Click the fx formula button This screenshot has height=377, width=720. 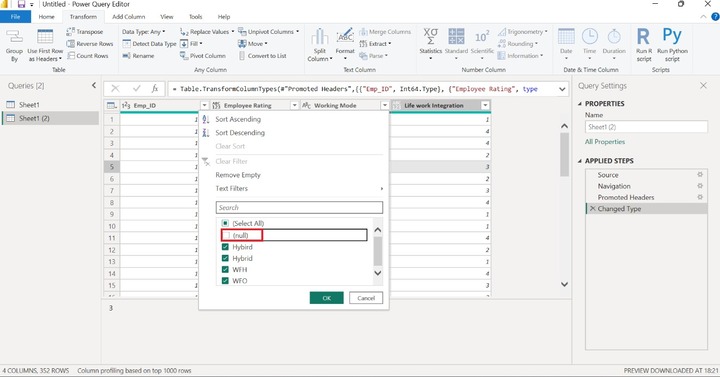155,89
